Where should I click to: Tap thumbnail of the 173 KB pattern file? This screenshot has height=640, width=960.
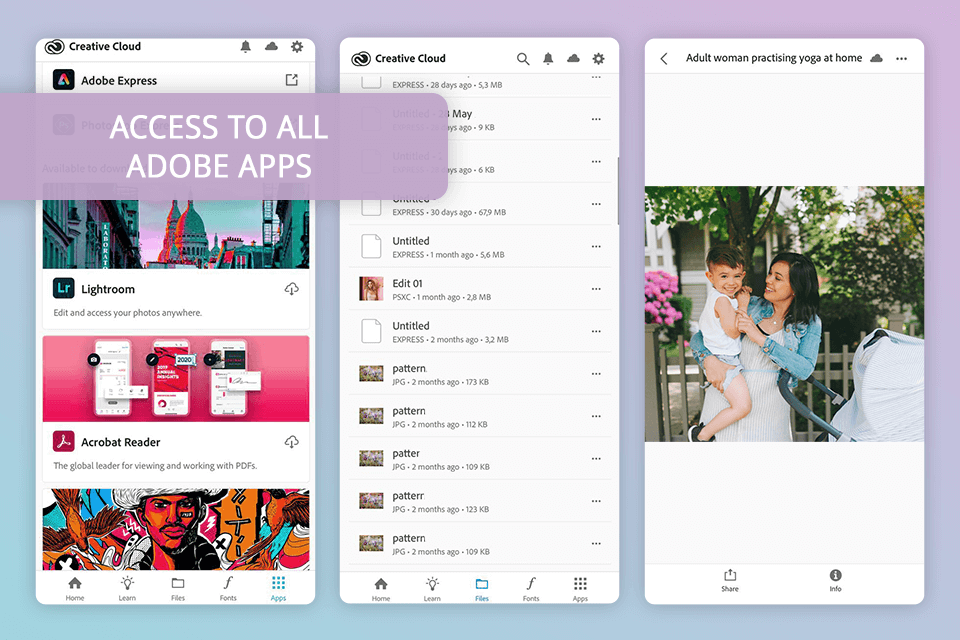click(x=371, y=374)
